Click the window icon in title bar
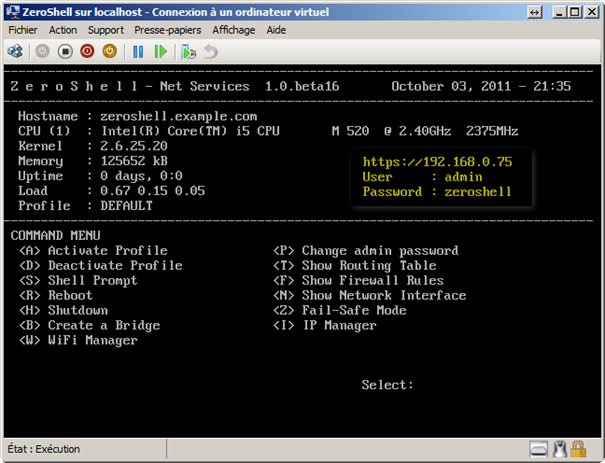Viewport: 605px width, 463px height. 13,12
